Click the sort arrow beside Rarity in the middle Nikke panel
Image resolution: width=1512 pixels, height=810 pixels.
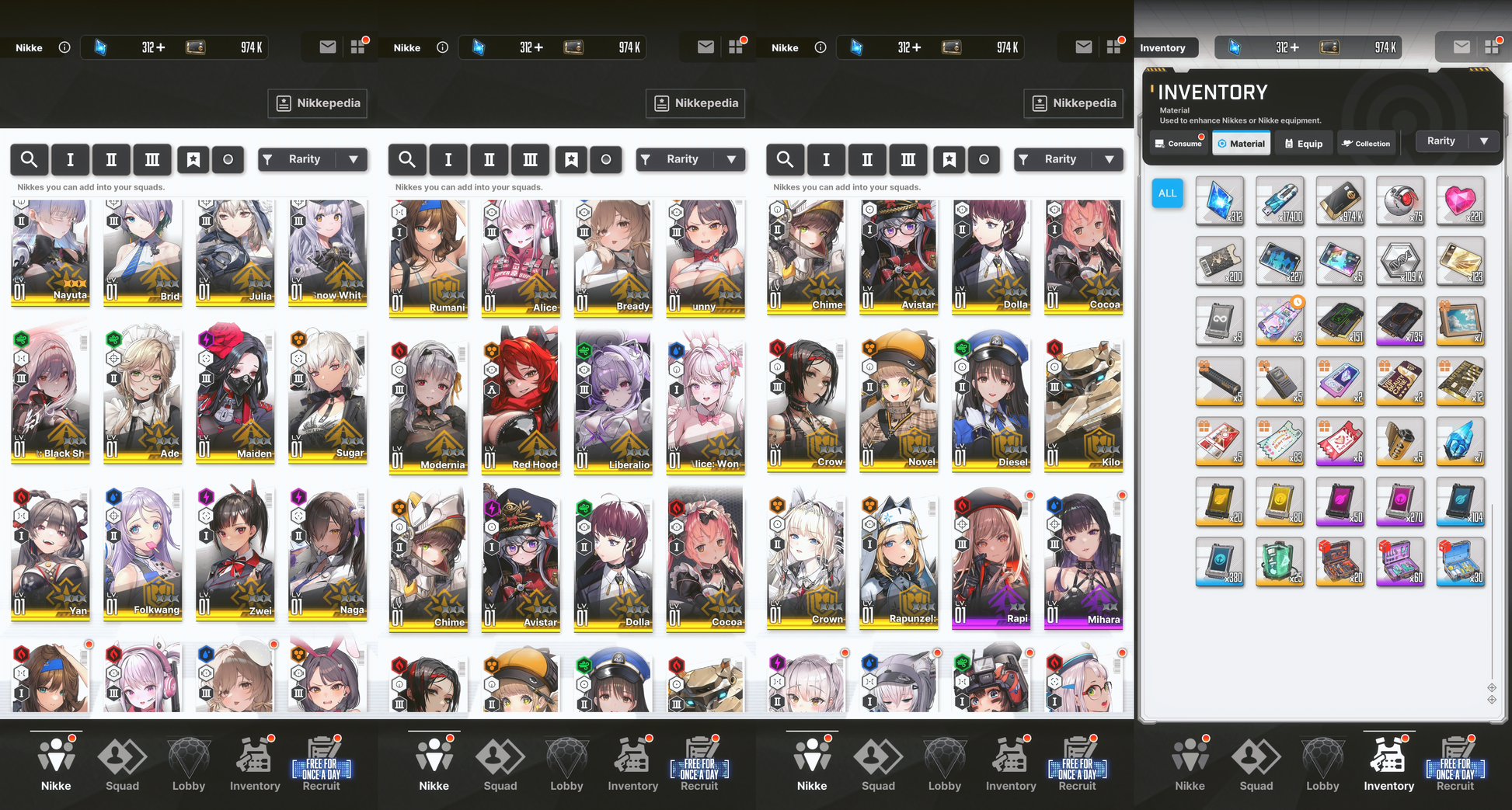tap(731, 159)
